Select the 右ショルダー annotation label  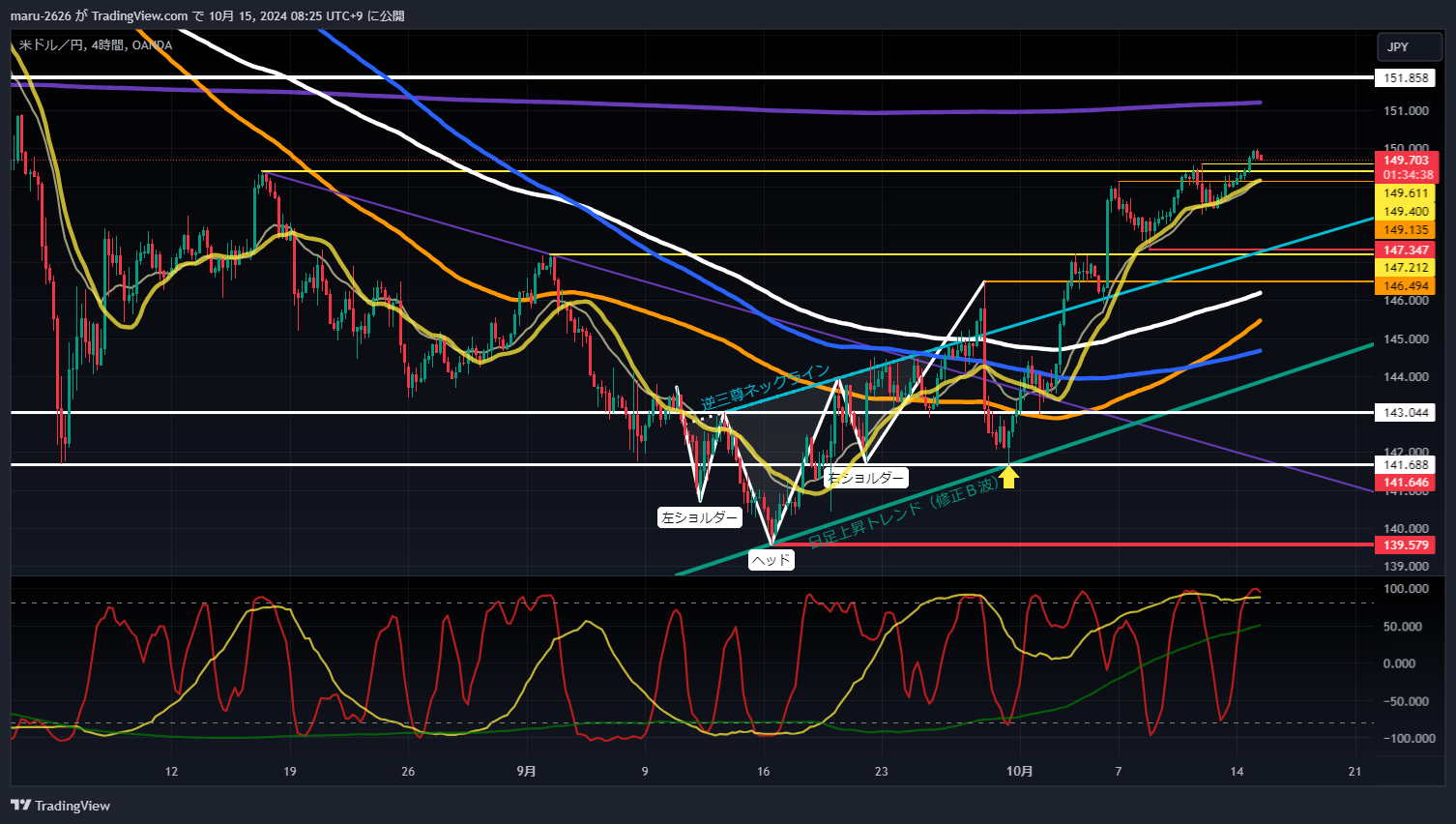point(866,477)
